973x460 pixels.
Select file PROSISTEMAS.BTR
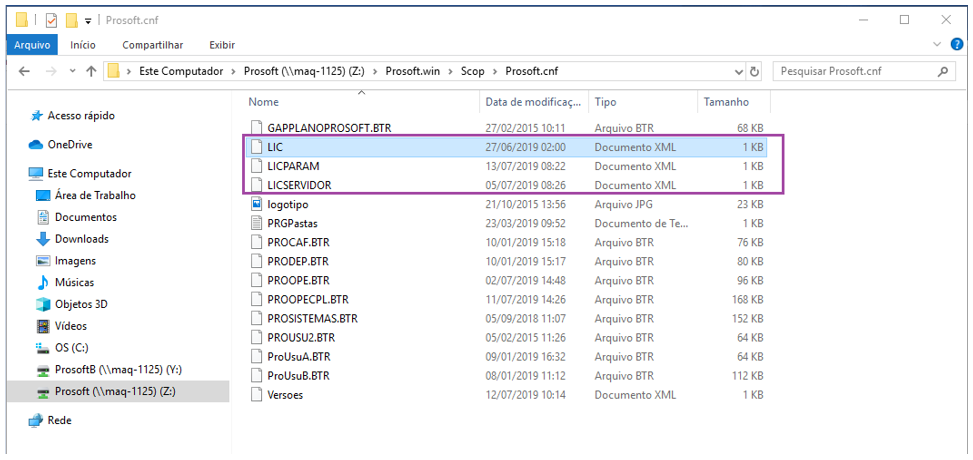(x=313, y=318)
